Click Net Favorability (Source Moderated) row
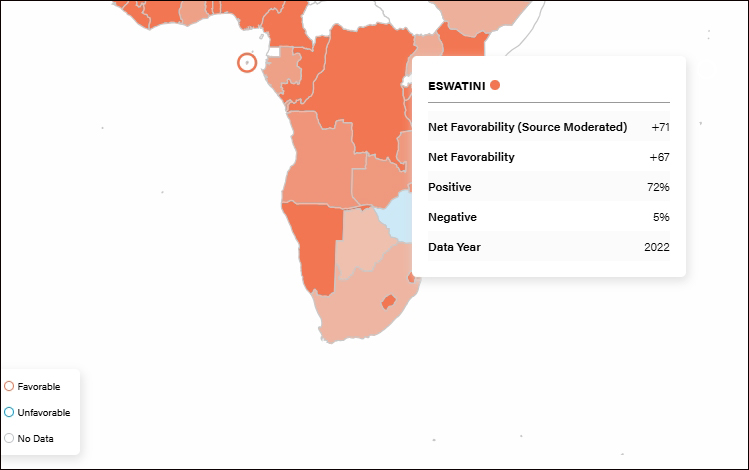This screenshot has width=749, height=470. (548, 127)
